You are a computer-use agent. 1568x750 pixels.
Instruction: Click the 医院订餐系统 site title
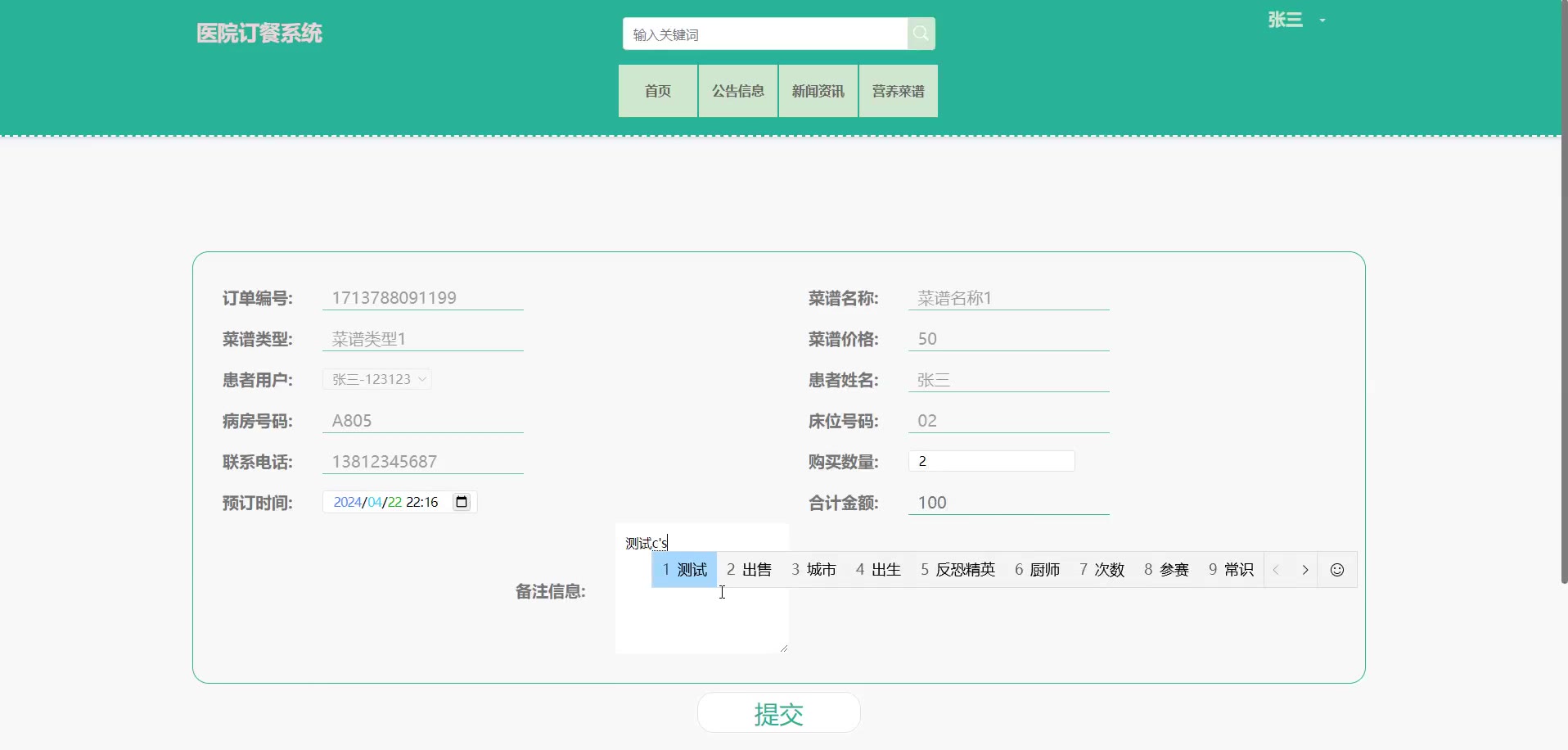click(259, 34)
